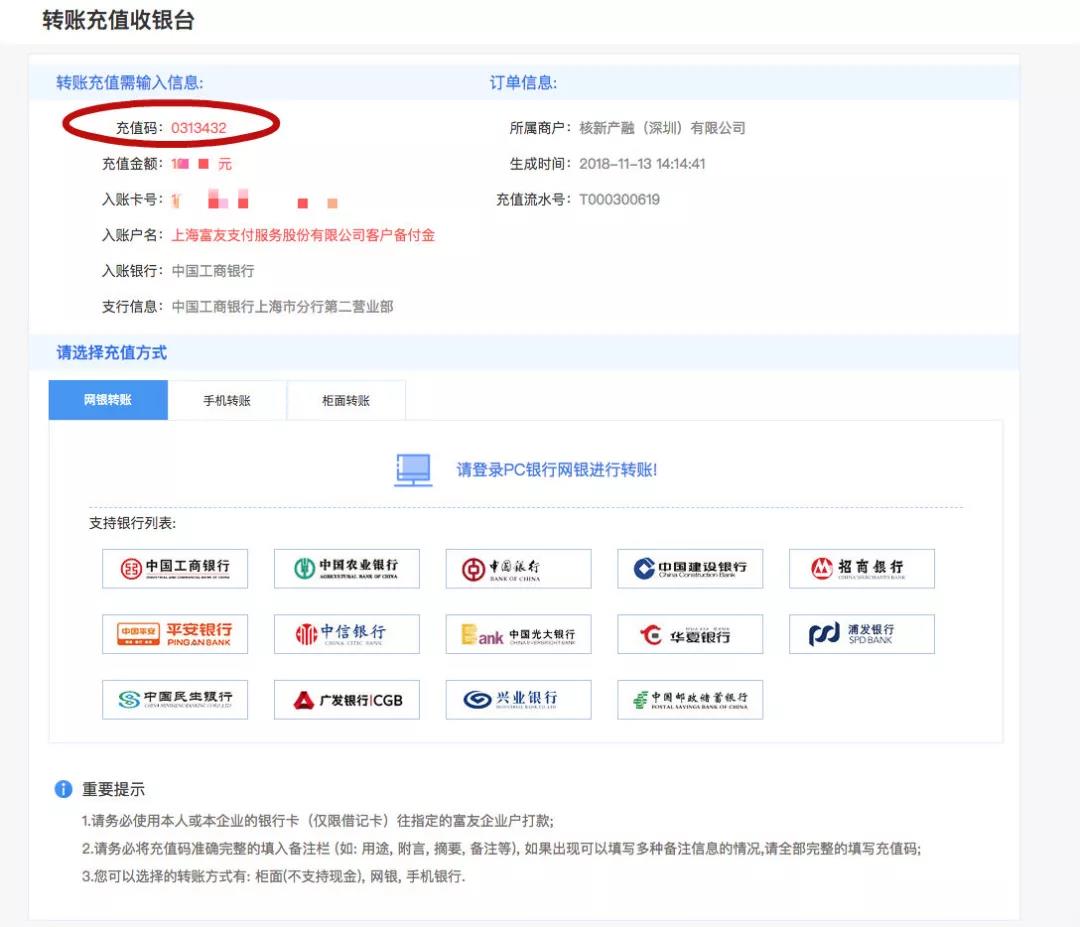
Task: Click the 入账卡号 label
Action: click(132, 200)
